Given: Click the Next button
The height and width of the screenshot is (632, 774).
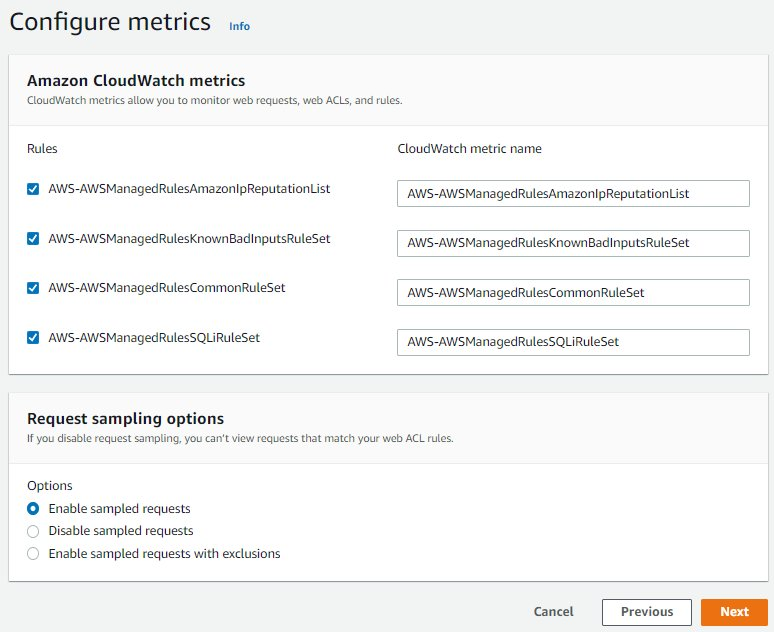Looking at the screenshot, I should click(x=734, y=612).
